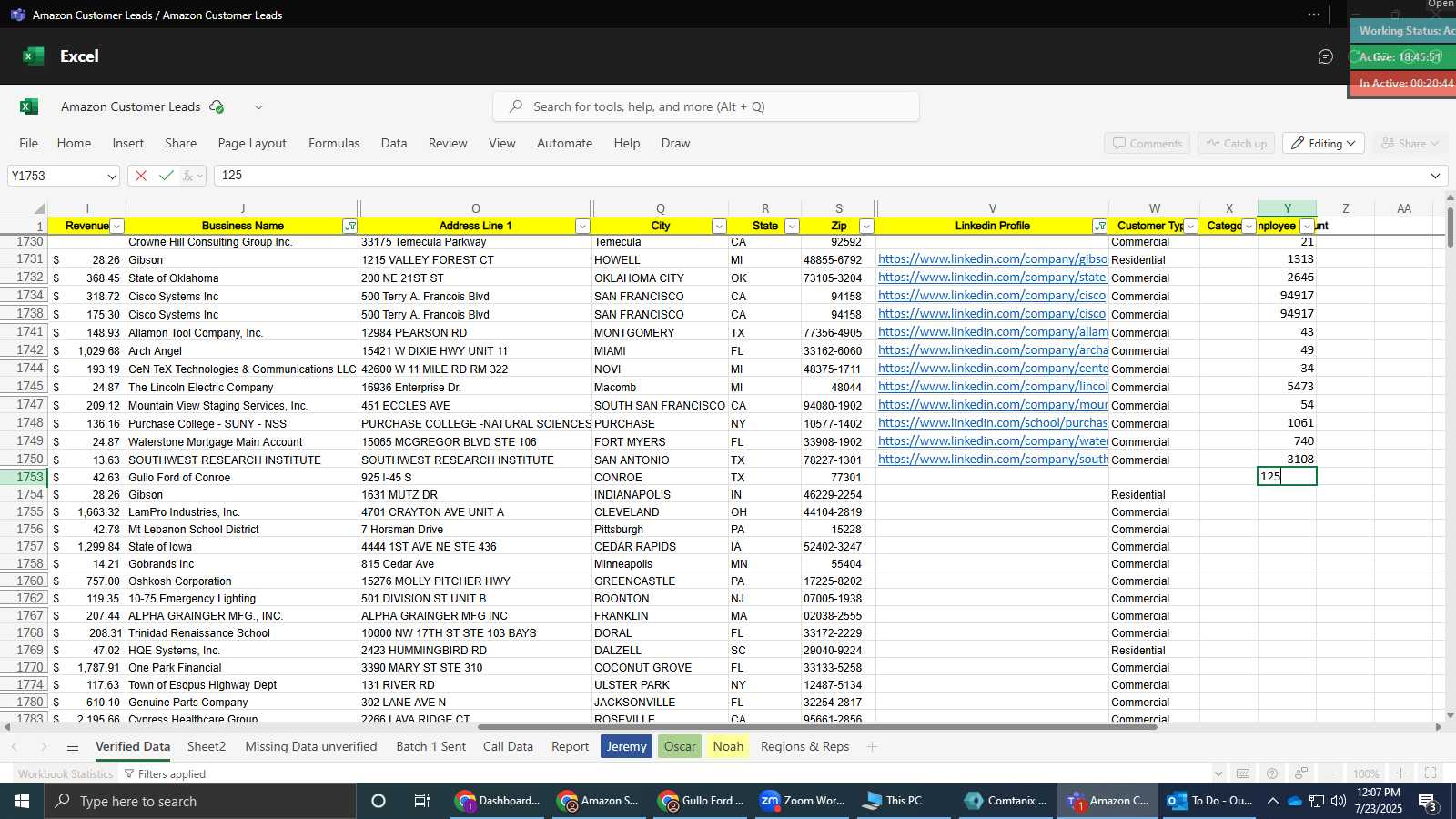Viewport: 1456px width, 819px height.
Task: Switch to Zoom Workplace taskbar app
Action: pos(804,801)
